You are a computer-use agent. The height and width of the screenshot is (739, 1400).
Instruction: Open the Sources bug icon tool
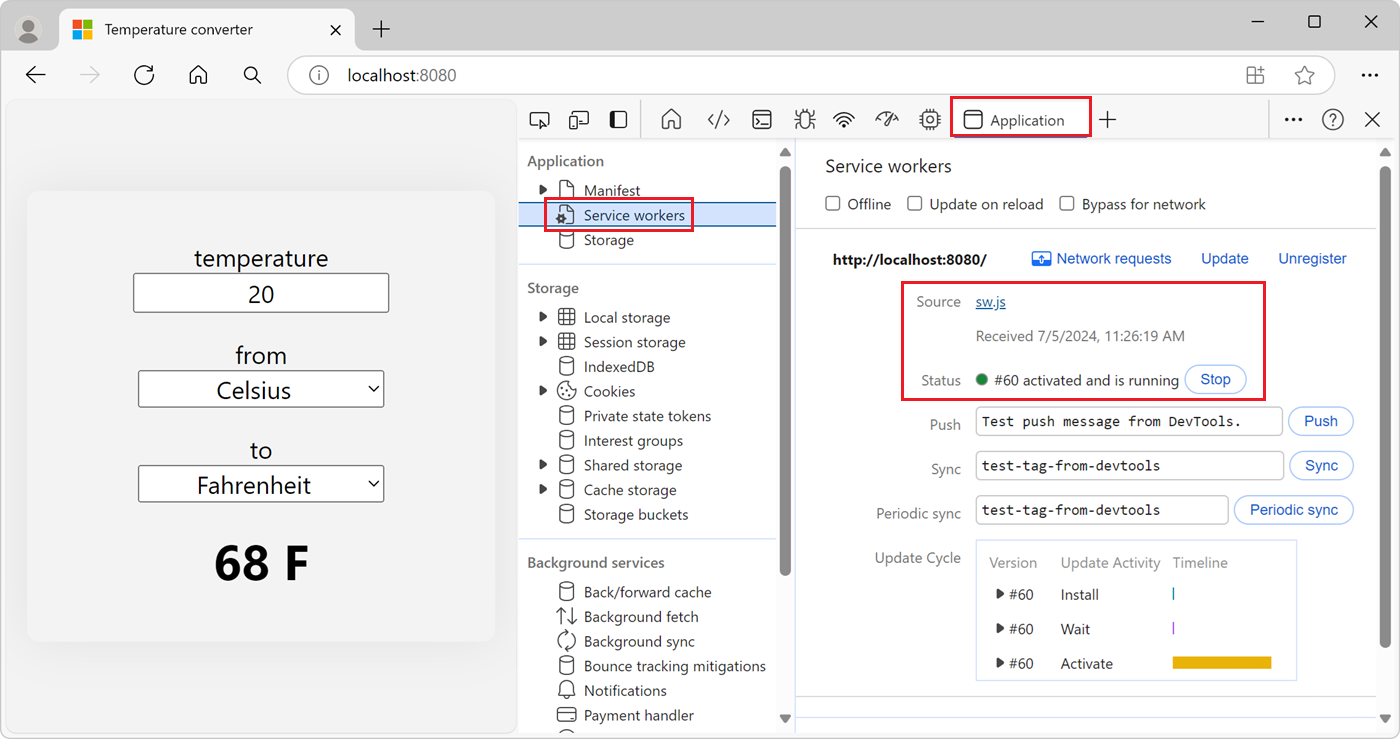(x=804, y=120)
